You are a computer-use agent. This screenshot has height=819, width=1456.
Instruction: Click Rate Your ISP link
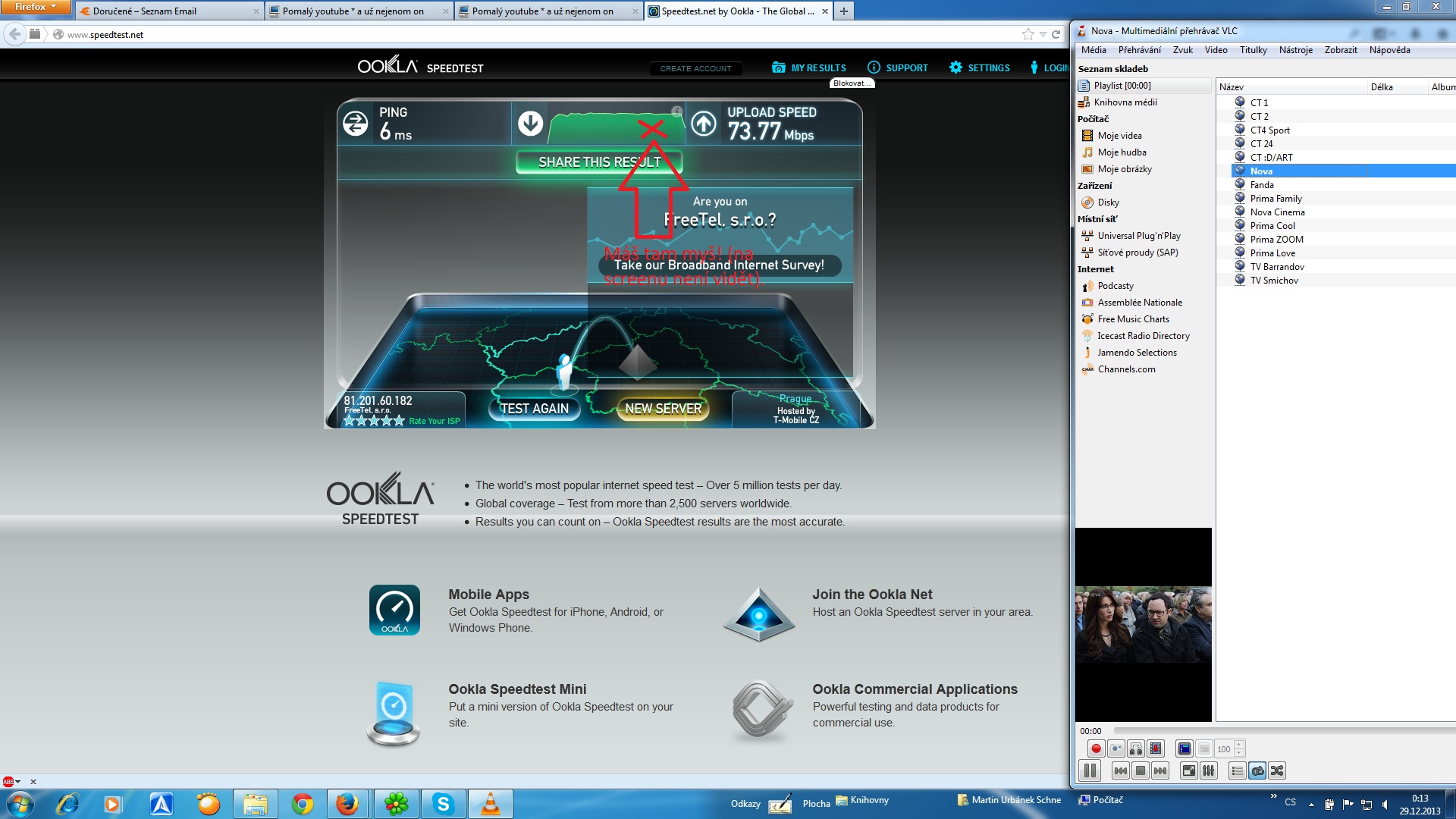click(x=435, y=421)
